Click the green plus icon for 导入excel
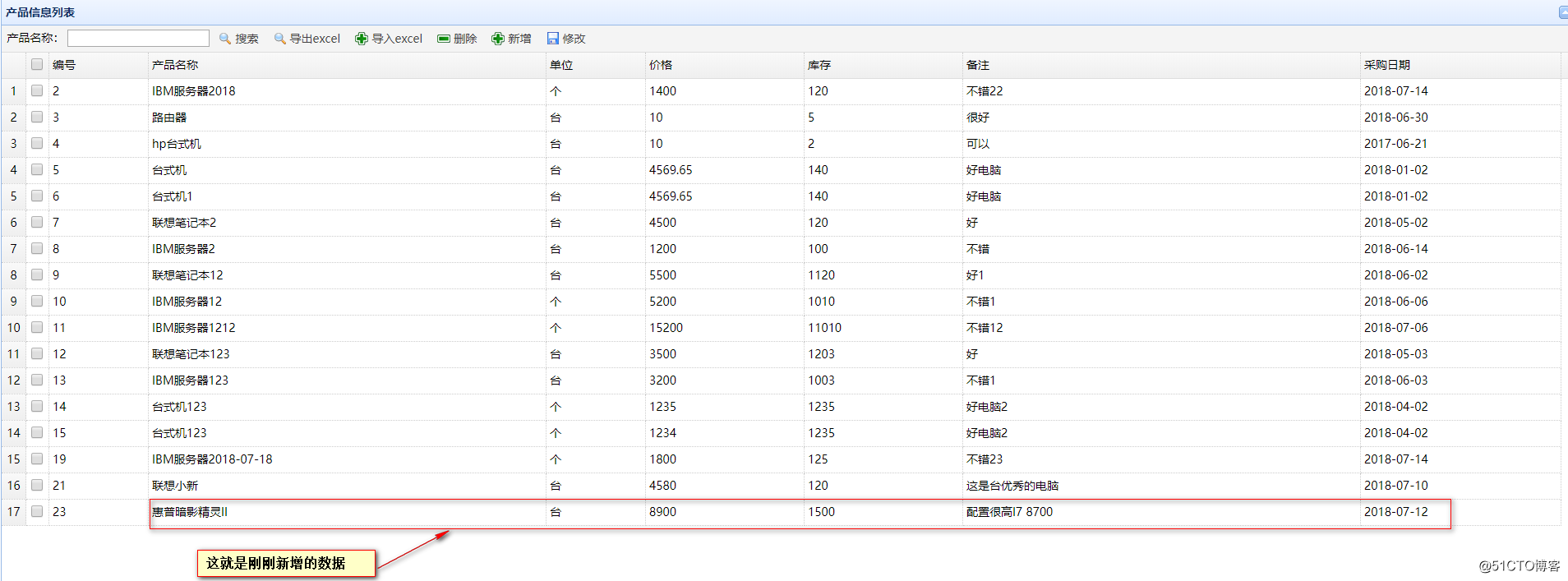Screen dimensions: 1568x581 [x=362, y=39]
